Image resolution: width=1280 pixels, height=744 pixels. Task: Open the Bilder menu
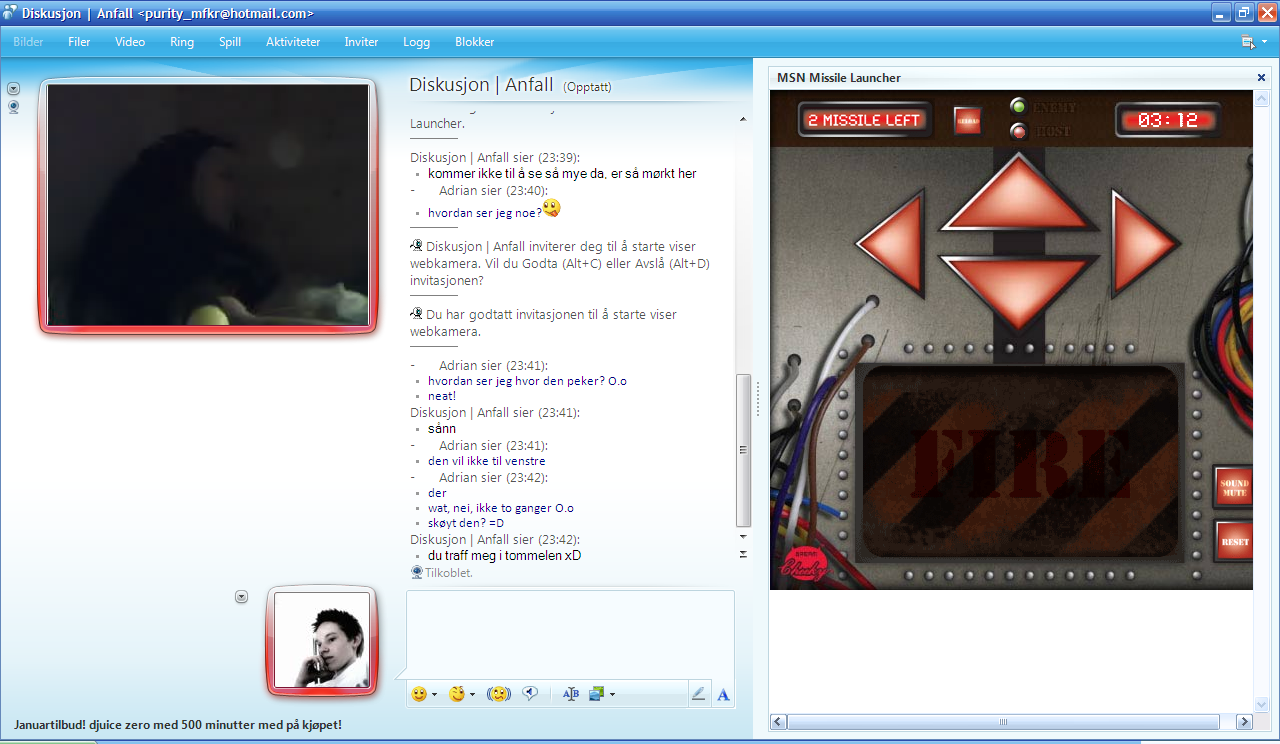[x=28, y=42]
